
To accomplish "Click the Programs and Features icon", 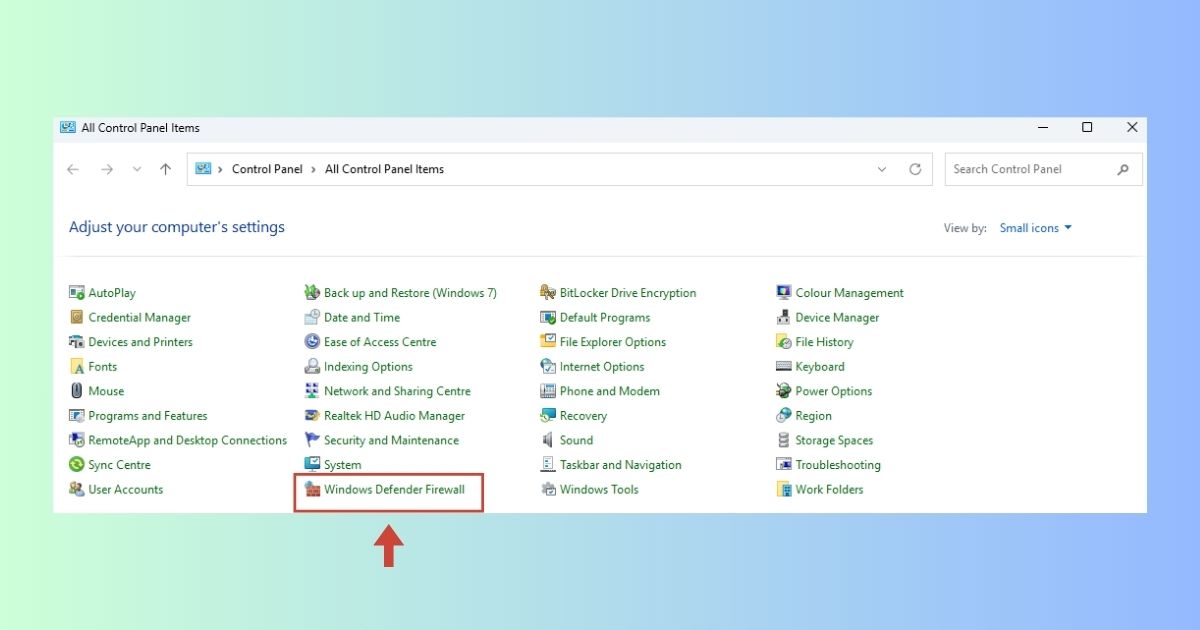I will tap(76, 416).
